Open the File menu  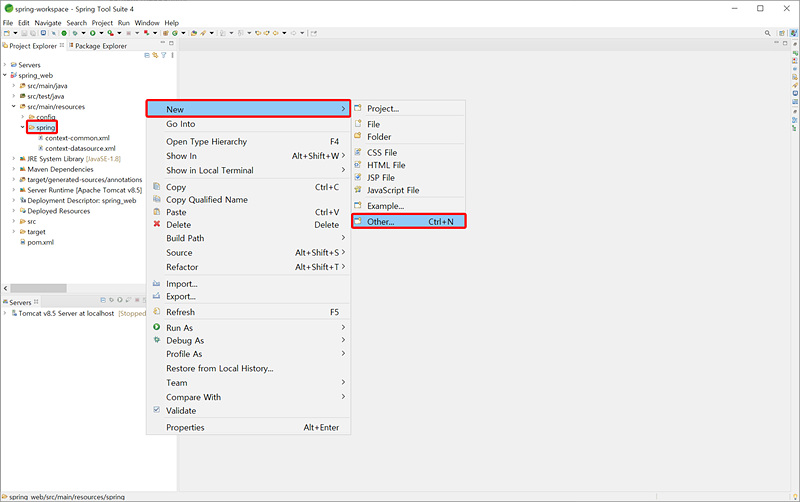(x=8, y=23)
